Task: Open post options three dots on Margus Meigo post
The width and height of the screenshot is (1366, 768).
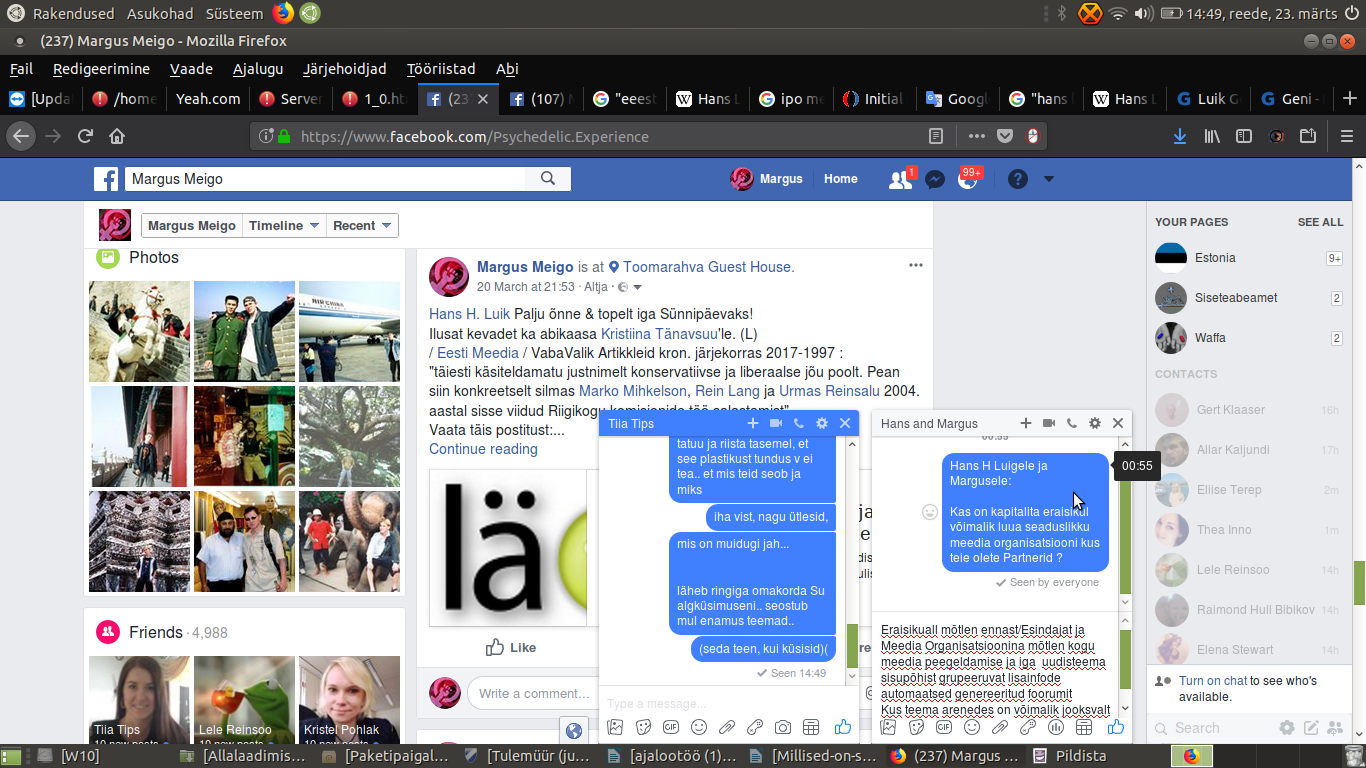Action: [x=915, y=265]
